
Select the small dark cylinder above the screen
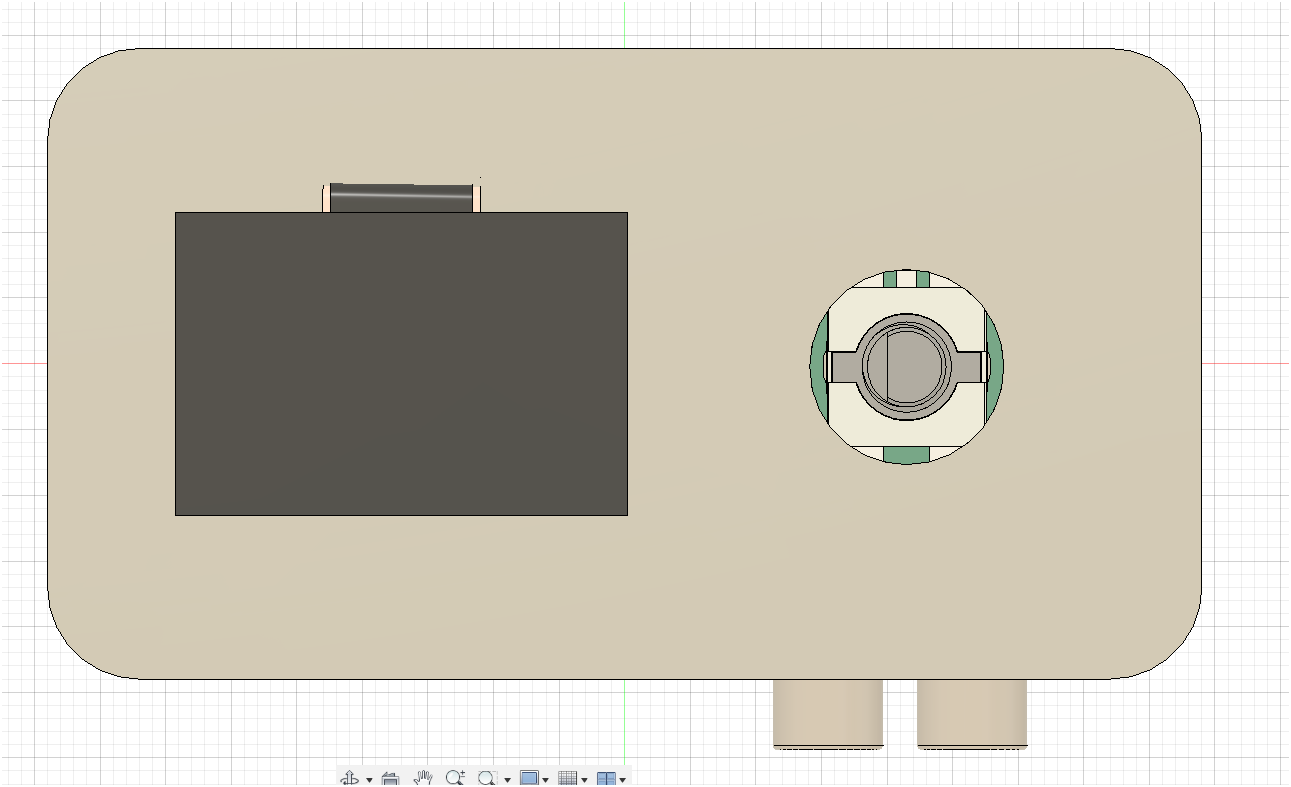point(401,198)
